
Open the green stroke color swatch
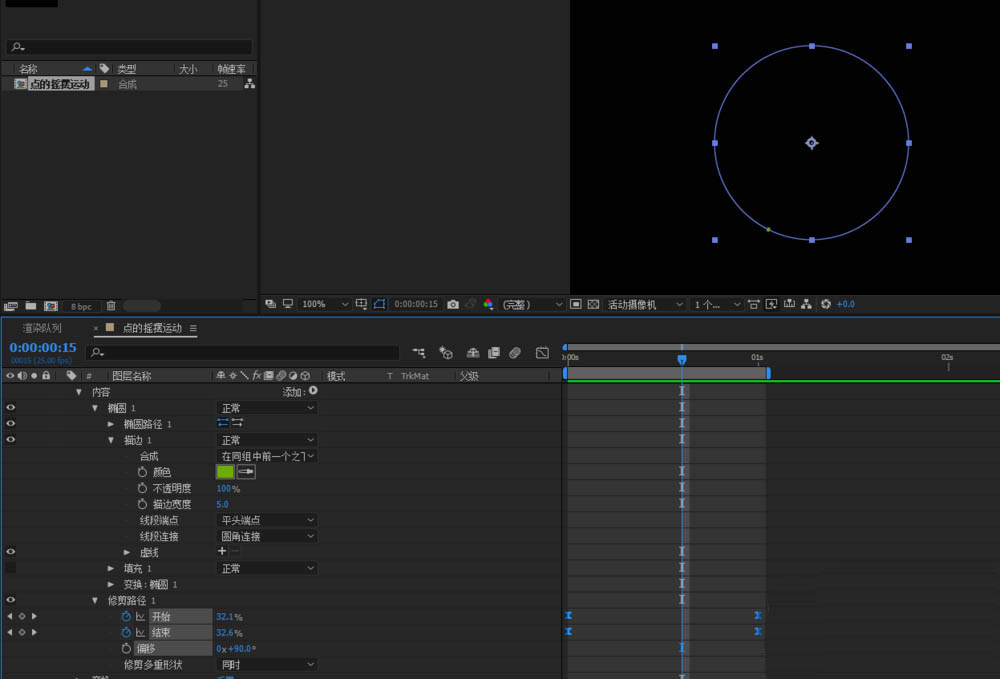[225, 472]
